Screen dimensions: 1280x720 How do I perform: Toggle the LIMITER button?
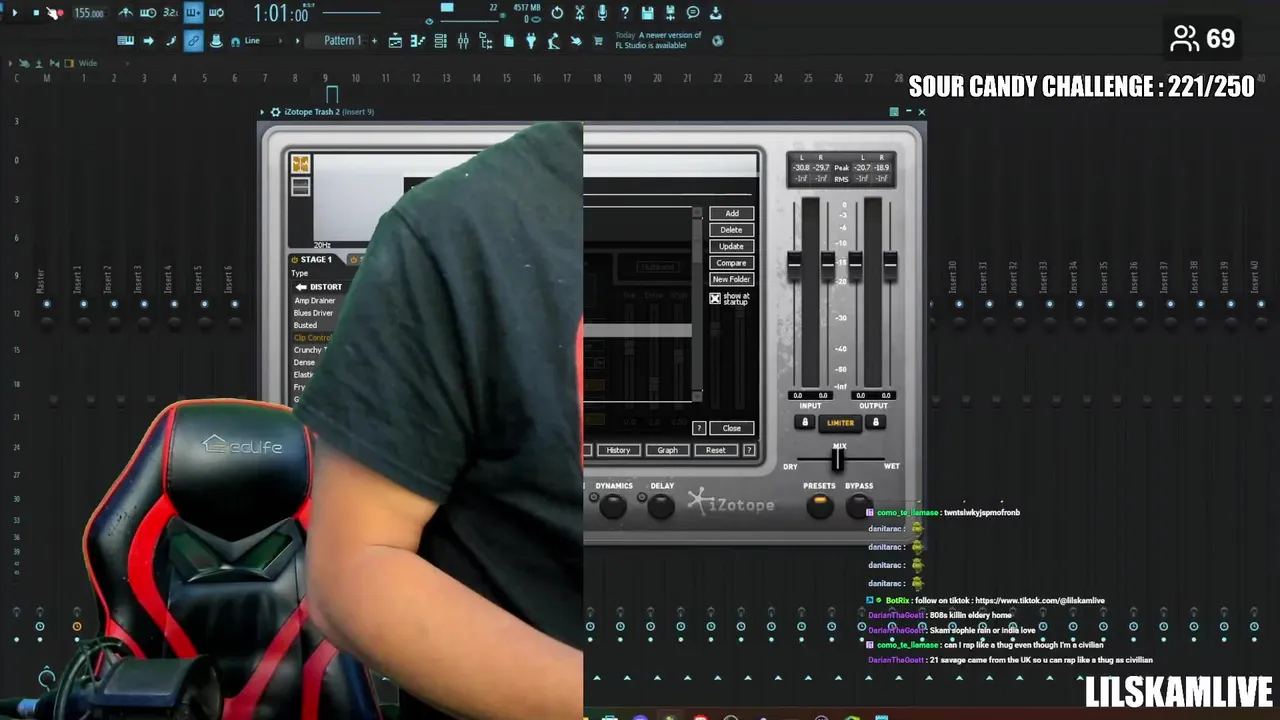(x=841, y=423)
